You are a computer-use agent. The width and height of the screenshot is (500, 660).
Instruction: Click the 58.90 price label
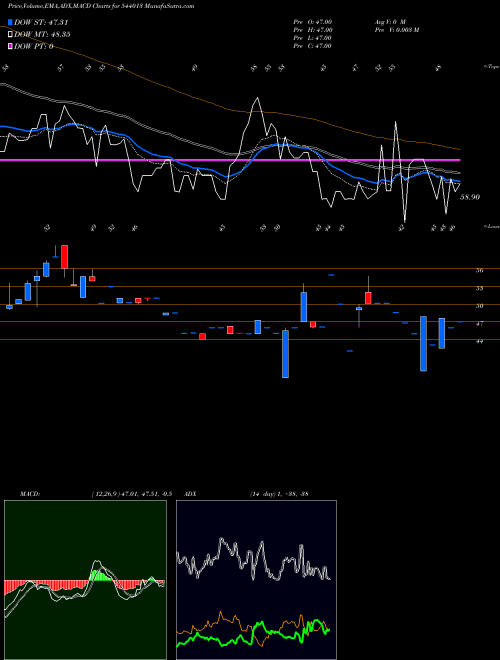click(470, 197)
